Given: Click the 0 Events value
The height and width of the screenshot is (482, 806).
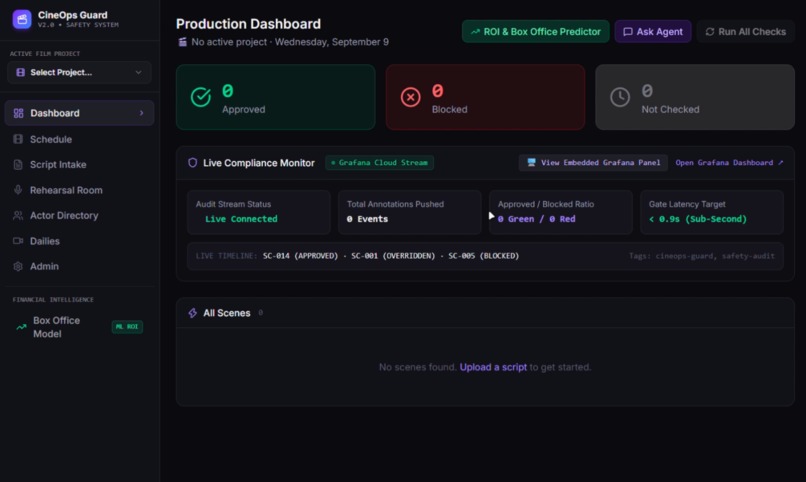Looking at the screenshot, I should 367,219.
